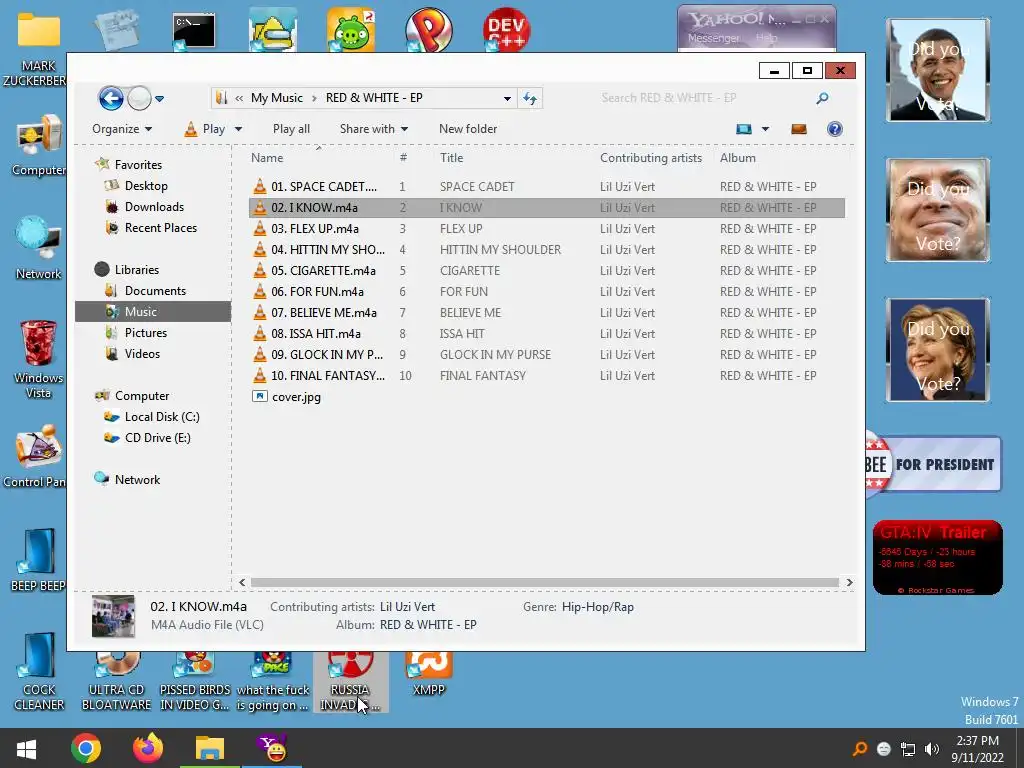Viewport: 1024px width, 768px height.
Task: Sort by the Name column header
Action: point(267,157)
